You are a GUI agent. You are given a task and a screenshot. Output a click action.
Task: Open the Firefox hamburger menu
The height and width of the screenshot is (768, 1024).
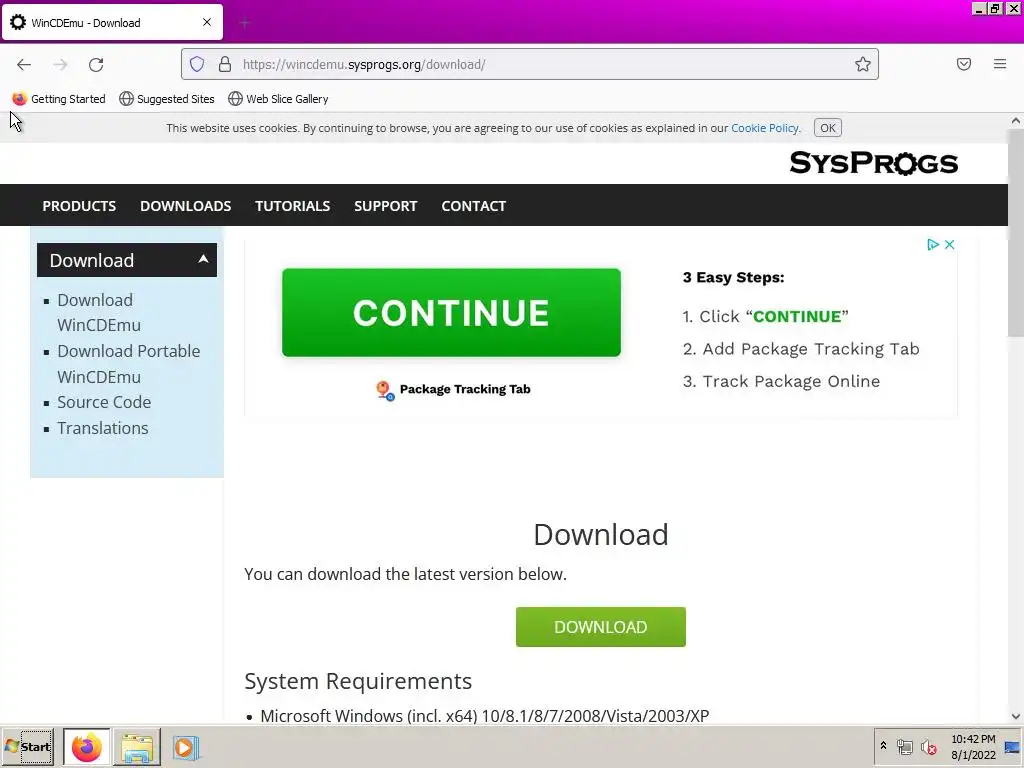(x=999, y=64)
